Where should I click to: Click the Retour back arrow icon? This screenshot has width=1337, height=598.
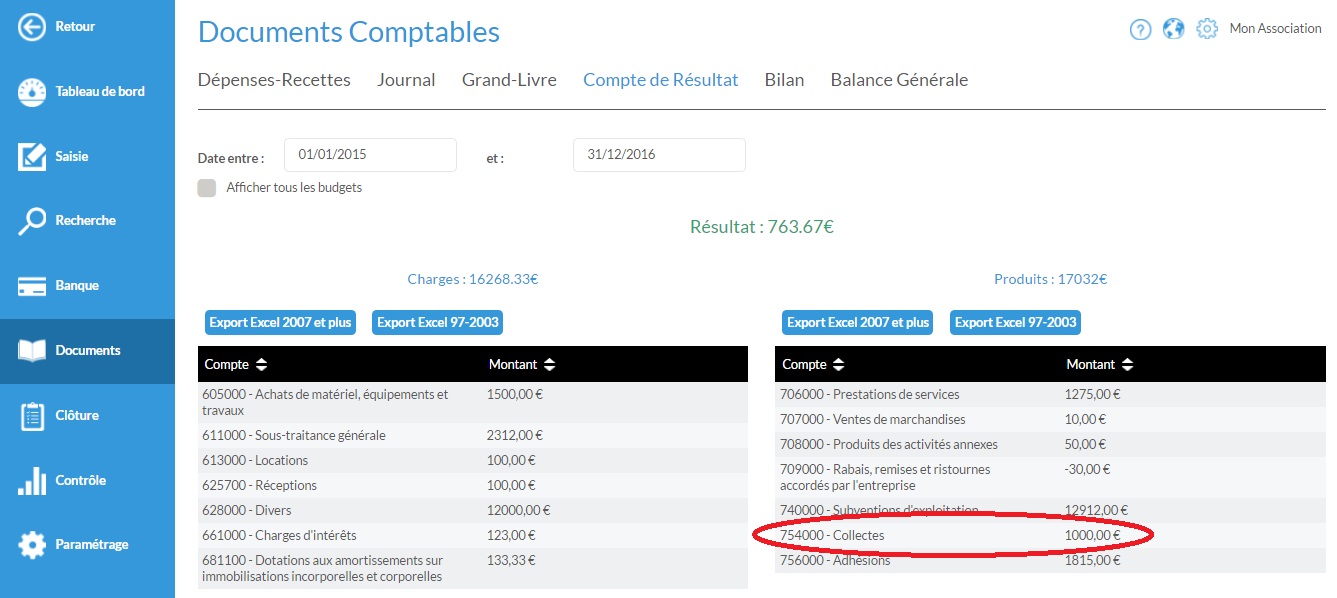coord(32,27)
